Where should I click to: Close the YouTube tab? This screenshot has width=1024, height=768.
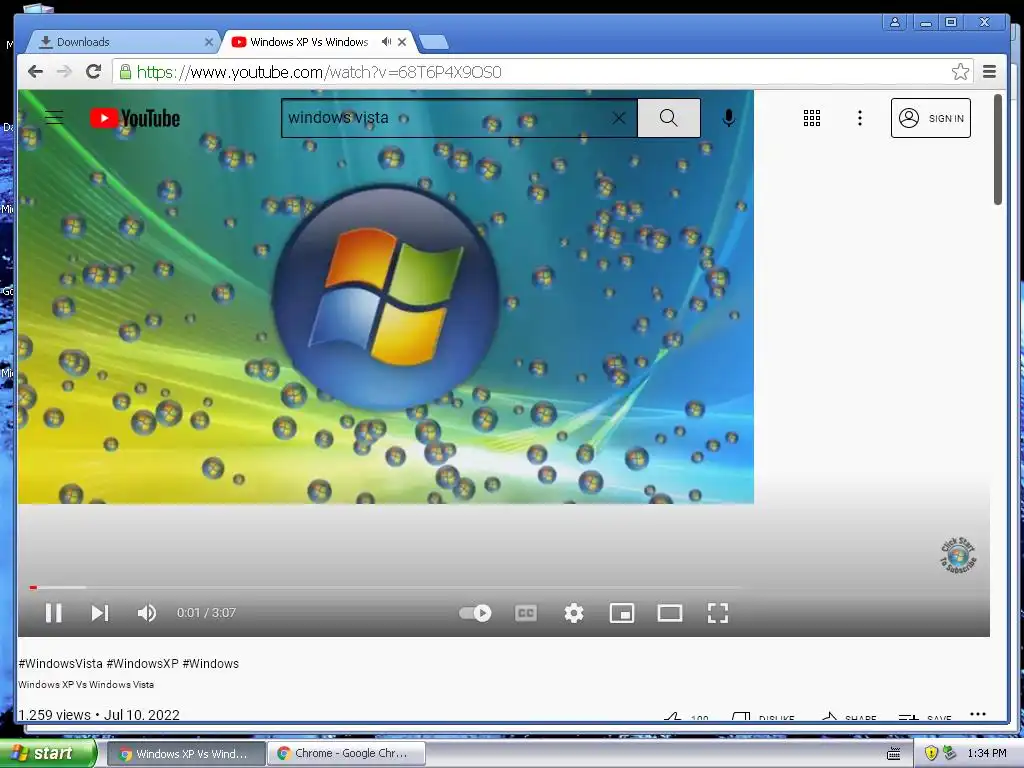402,42
